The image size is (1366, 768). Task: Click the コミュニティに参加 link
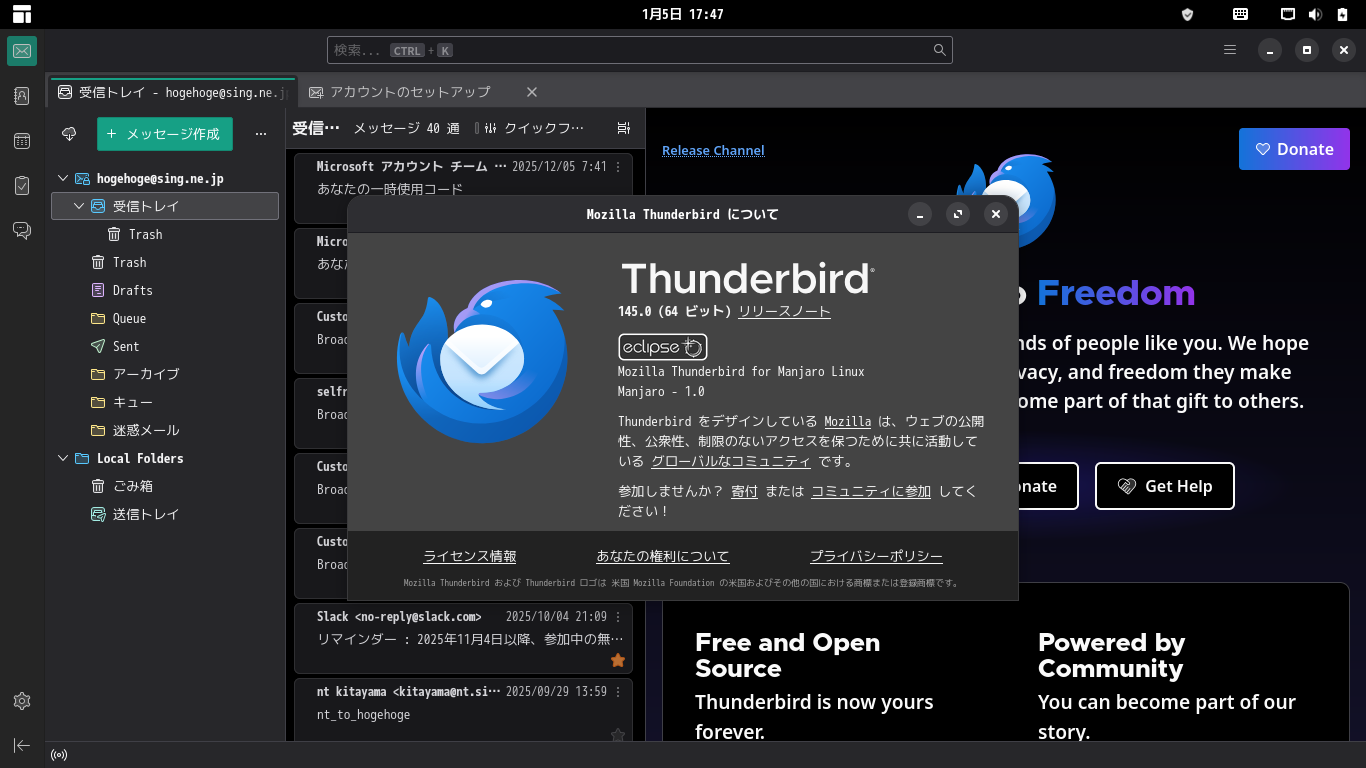871,492
